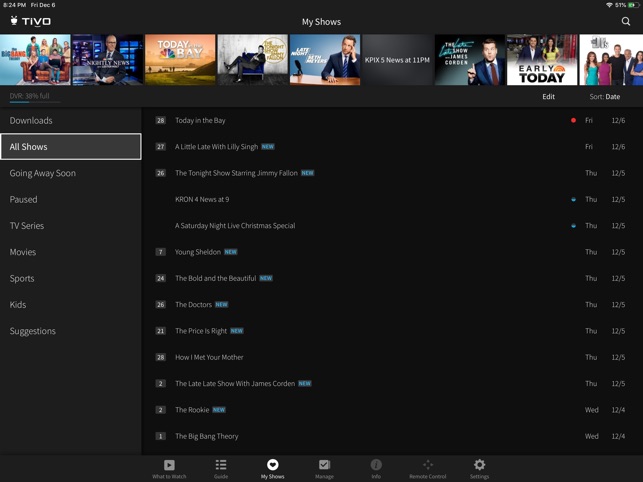Viewport: 643px width, 482px height.
Task: Open search with the magnifier icon
Action: tap(626, 21)
